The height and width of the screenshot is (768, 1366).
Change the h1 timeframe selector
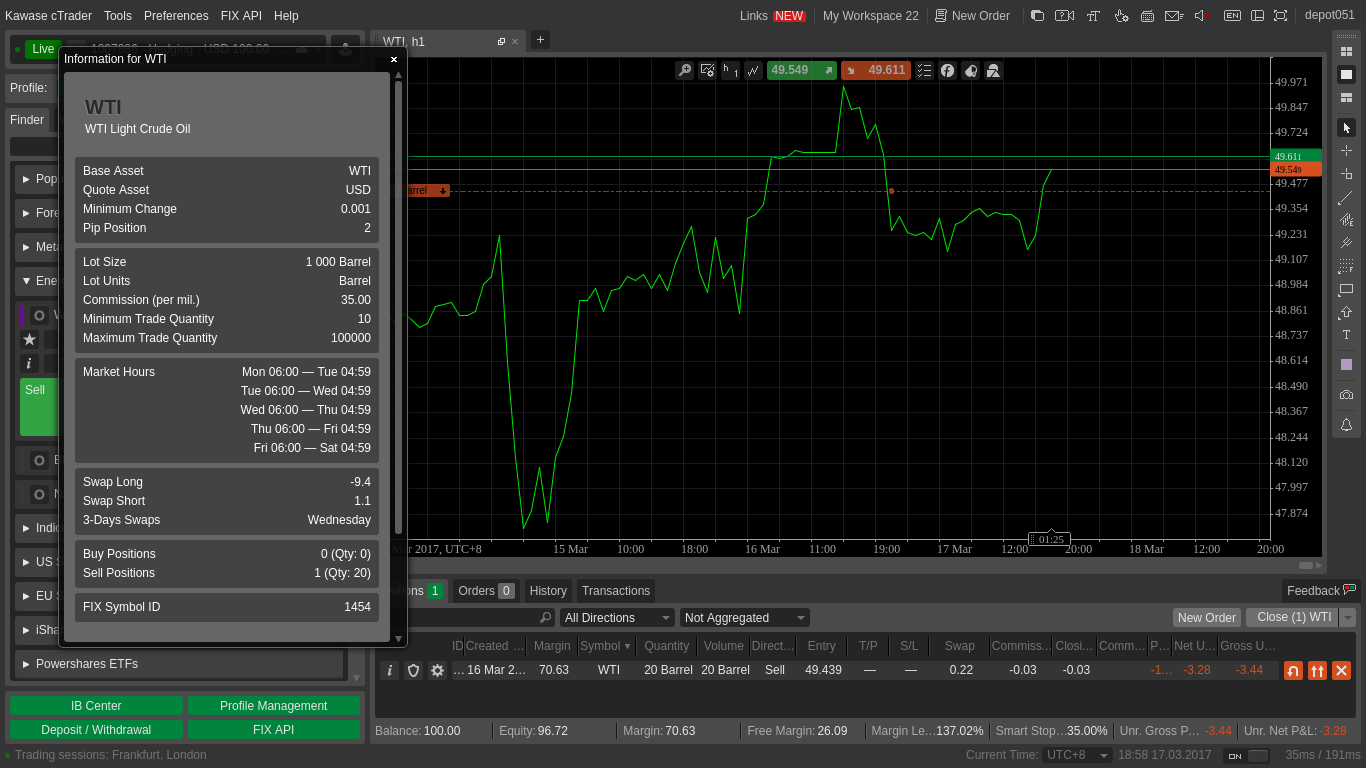[730, 70]
